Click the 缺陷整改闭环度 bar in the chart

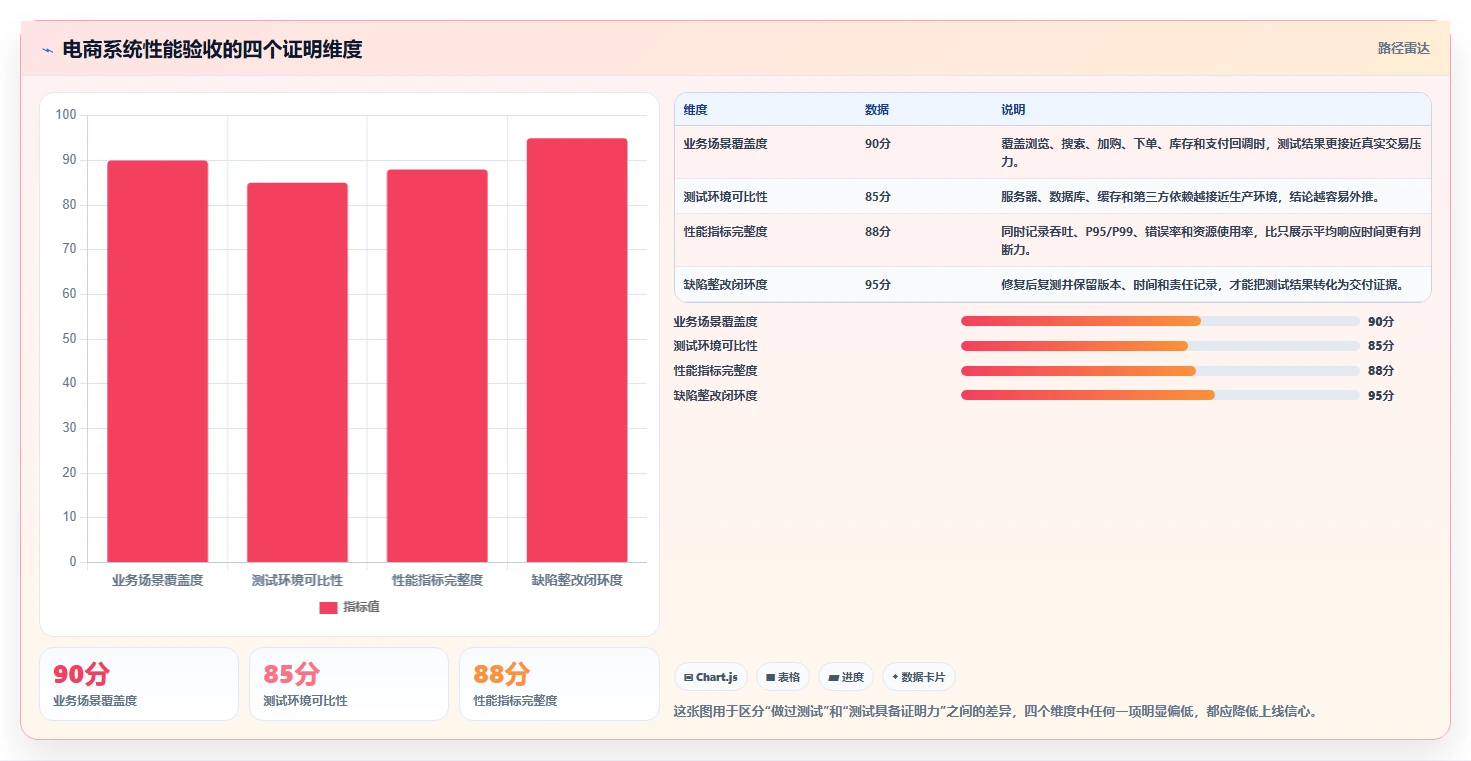pos(577,350)
